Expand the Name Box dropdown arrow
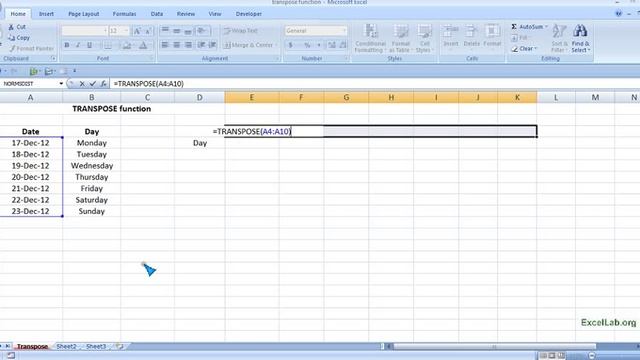640x360 pixels. coord(61,84)
